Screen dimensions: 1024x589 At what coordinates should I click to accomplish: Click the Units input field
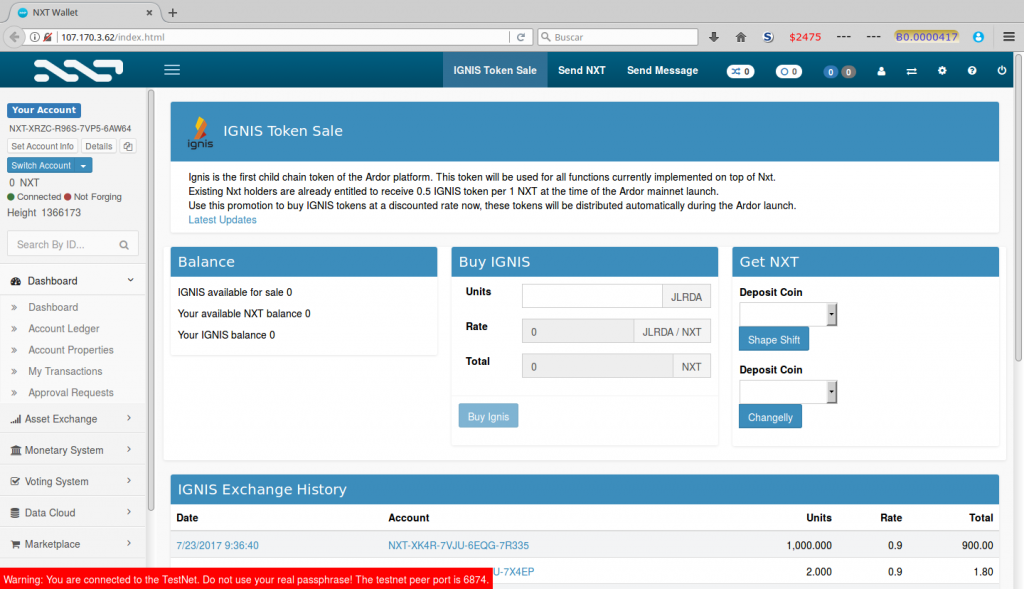coord(592,296)
